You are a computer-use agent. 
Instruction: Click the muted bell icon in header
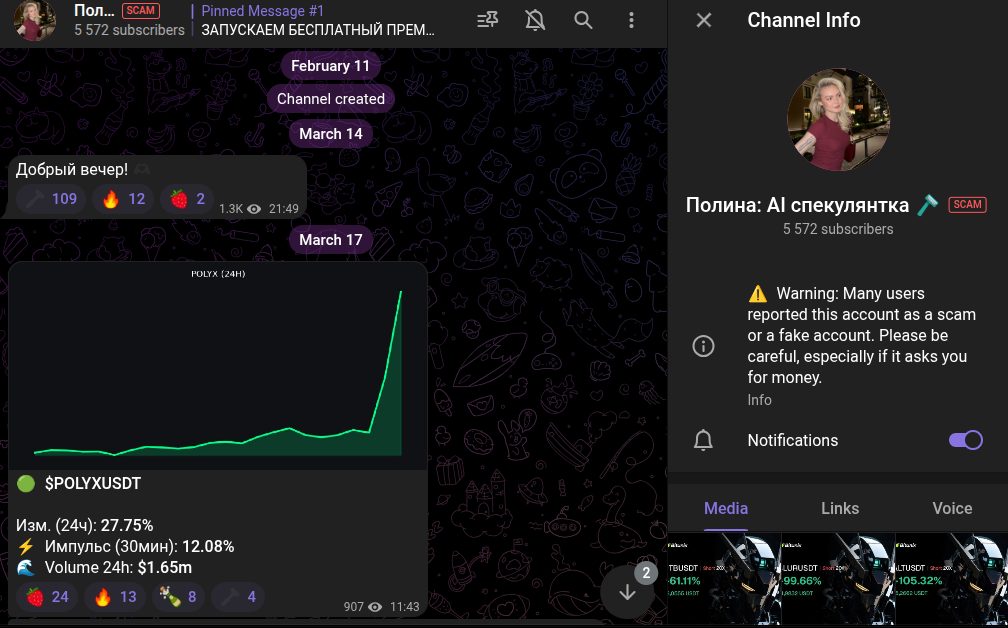pyautogui.click(x=536, y=20)
